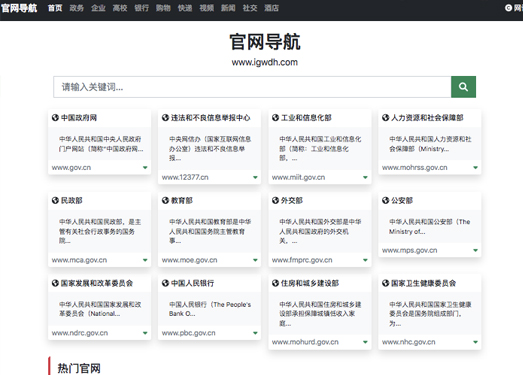The image size is (523, 375).
Task: Open the 政务 nav category
Action: [77, 8]
